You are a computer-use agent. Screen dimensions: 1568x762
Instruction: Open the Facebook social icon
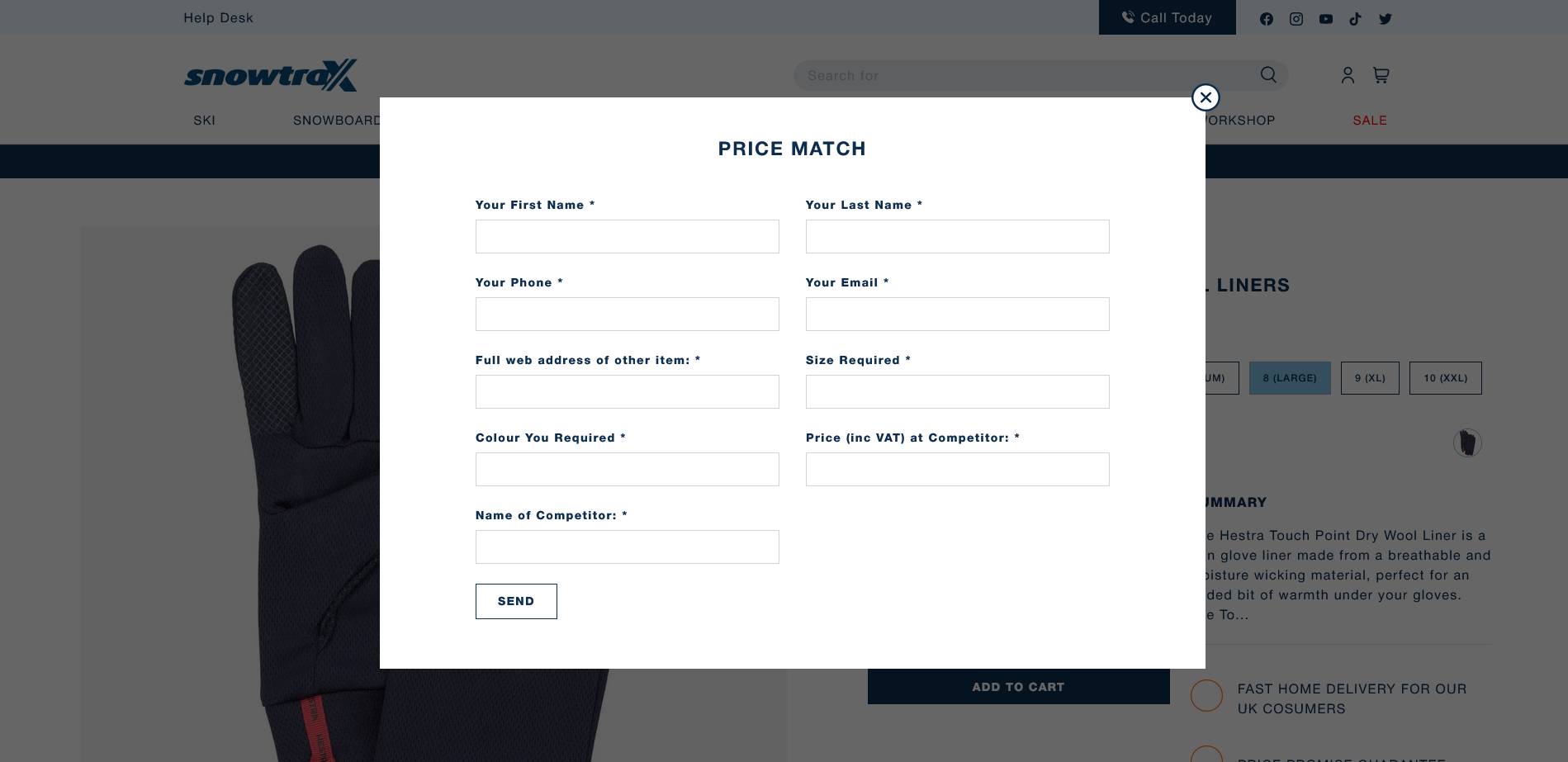coord(1267,19)
